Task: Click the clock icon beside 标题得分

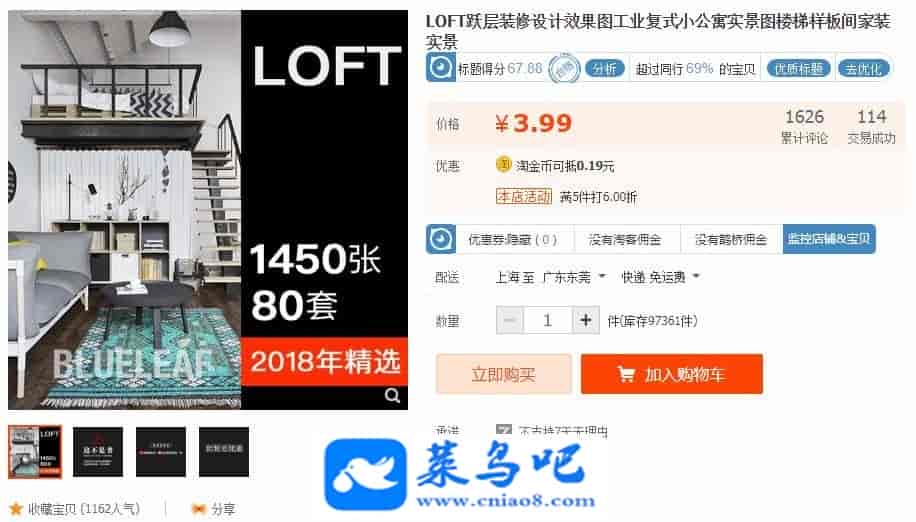Action: 440,68
